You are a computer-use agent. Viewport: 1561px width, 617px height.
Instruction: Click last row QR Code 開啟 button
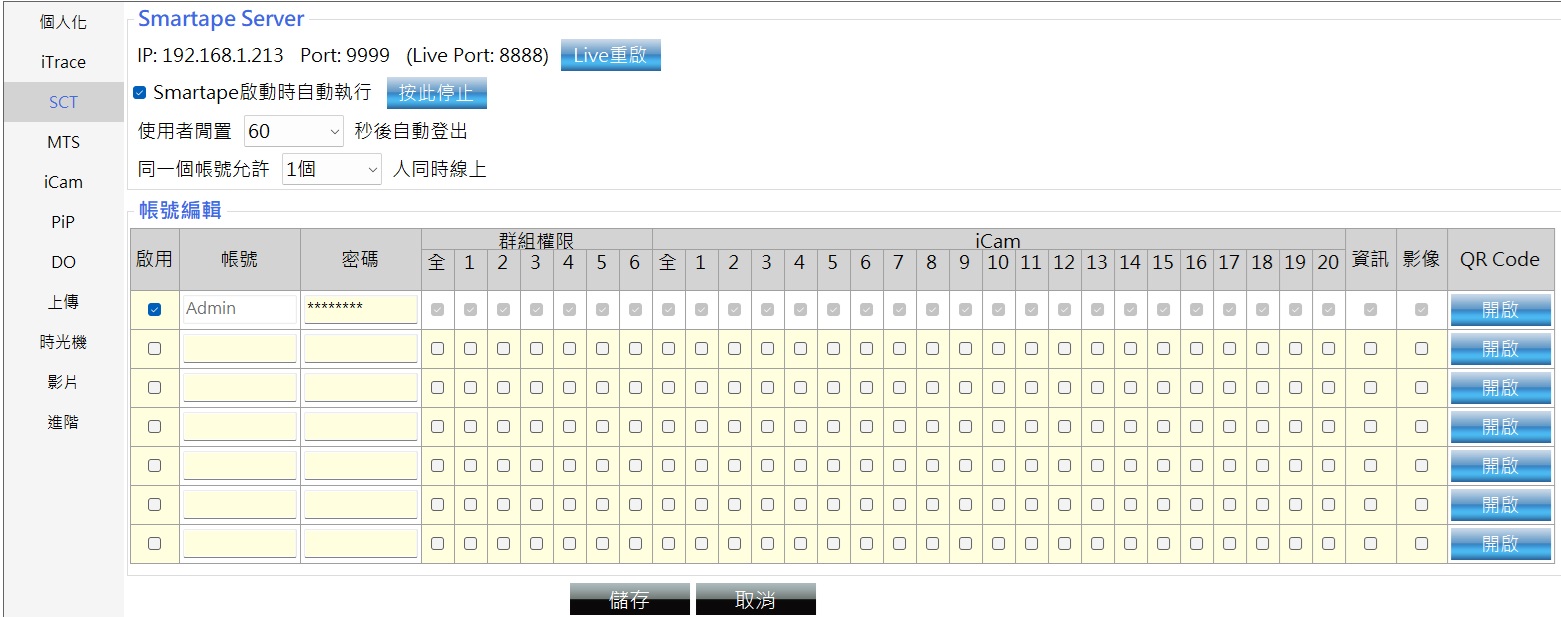pos(1500,544)
